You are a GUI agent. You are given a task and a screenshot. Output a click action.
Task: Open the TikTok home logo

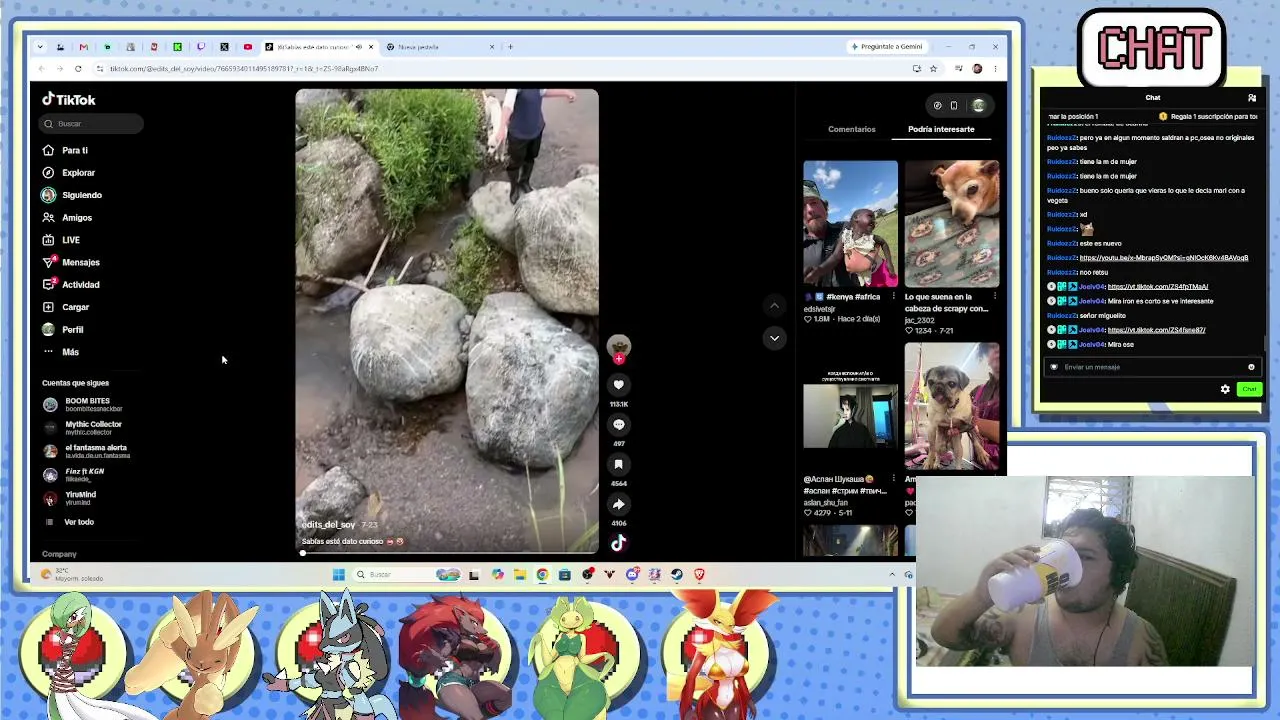pos(69,99)
